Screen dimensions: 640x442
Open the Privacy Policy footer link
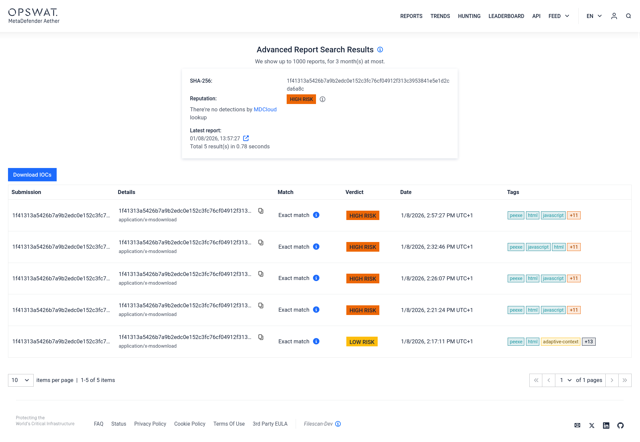[x=150, y=424]
